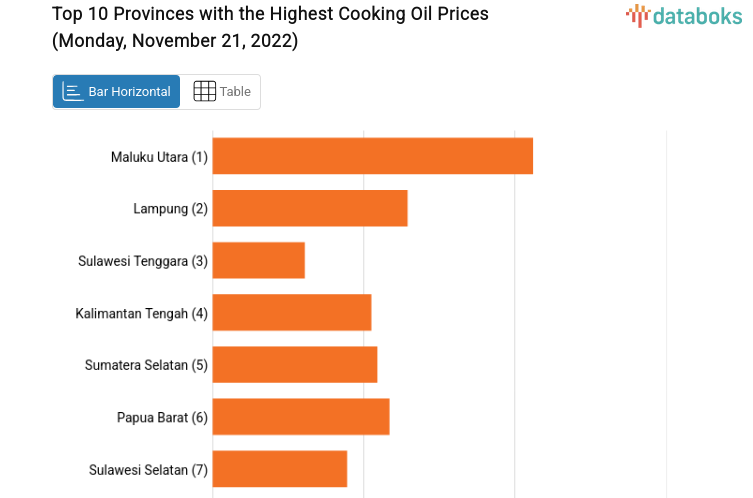Click the Maluku Utara (1) label
This screenshot has width=753, height=498.
[x=159, y=156]
